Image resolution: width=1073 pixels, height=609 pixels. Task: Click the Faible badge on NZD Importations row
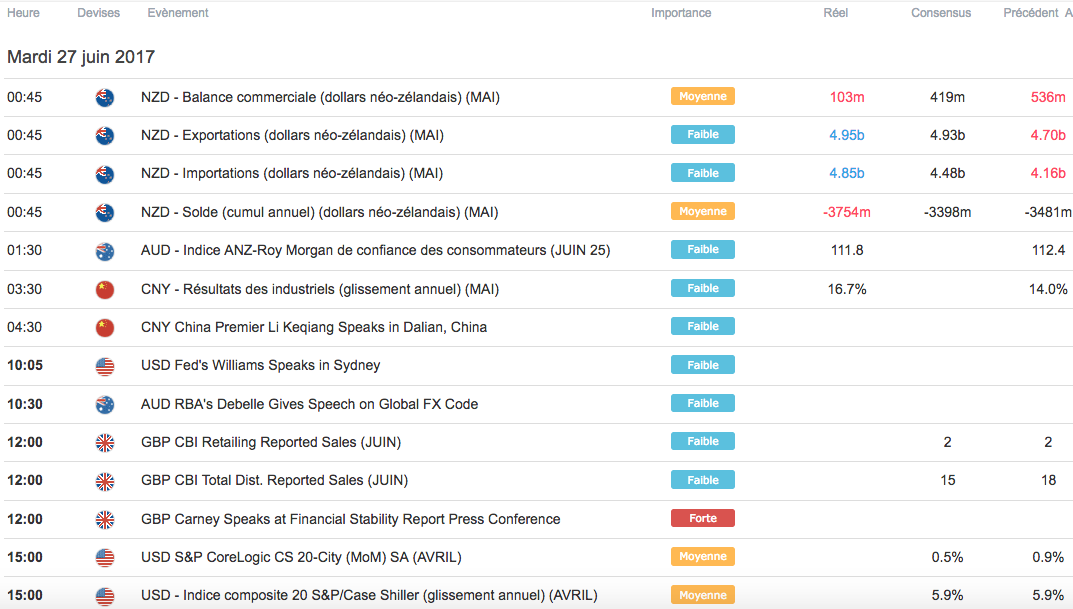(x=702, y=173)
